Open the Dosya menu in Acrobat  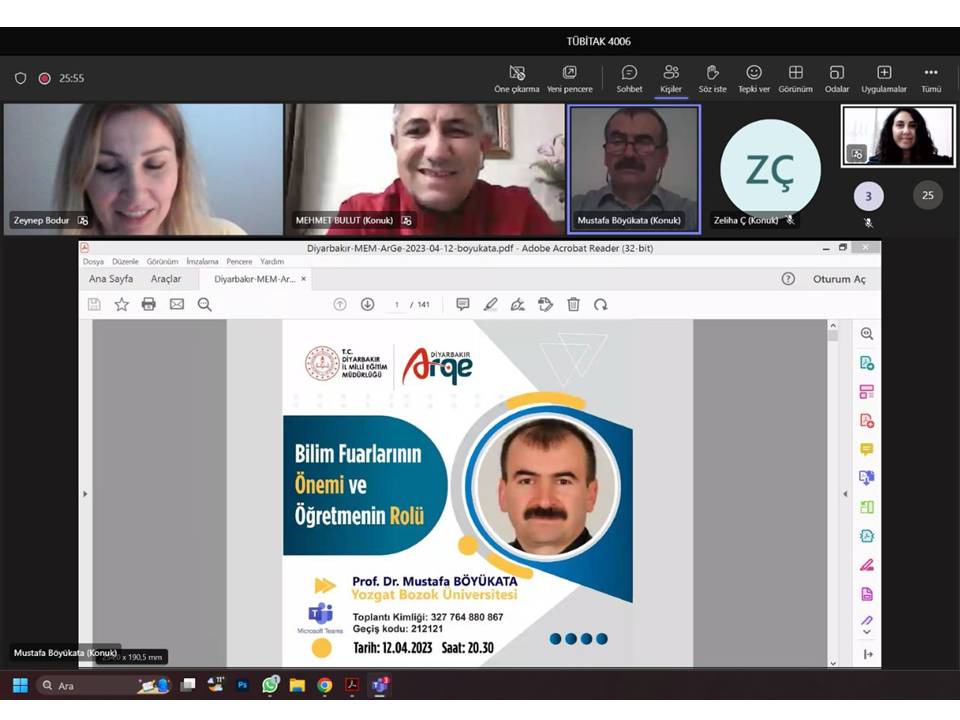pos(93,261)
